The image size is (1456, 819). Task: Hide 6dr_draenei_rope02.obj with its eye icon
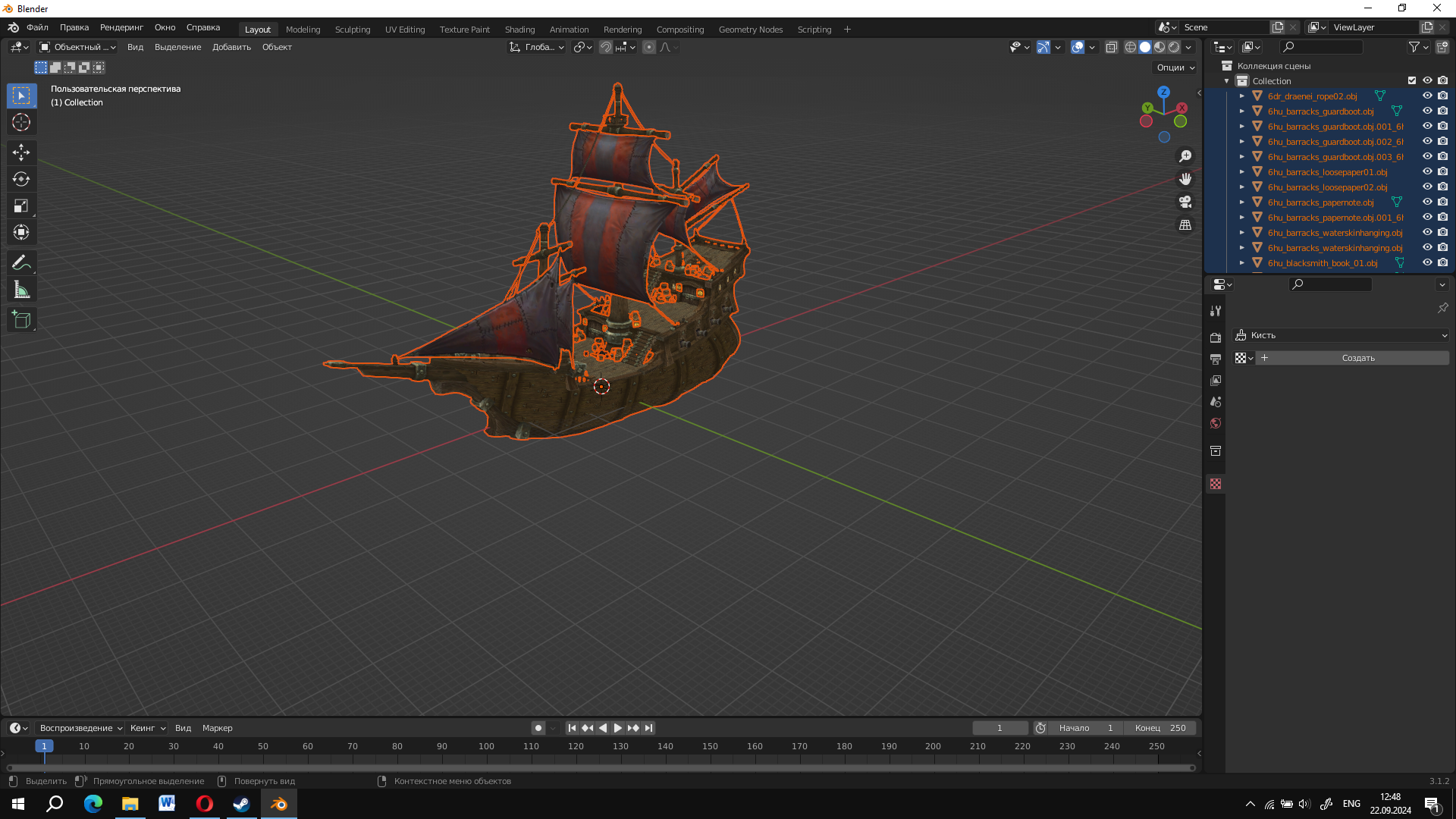coord(1427,96)
